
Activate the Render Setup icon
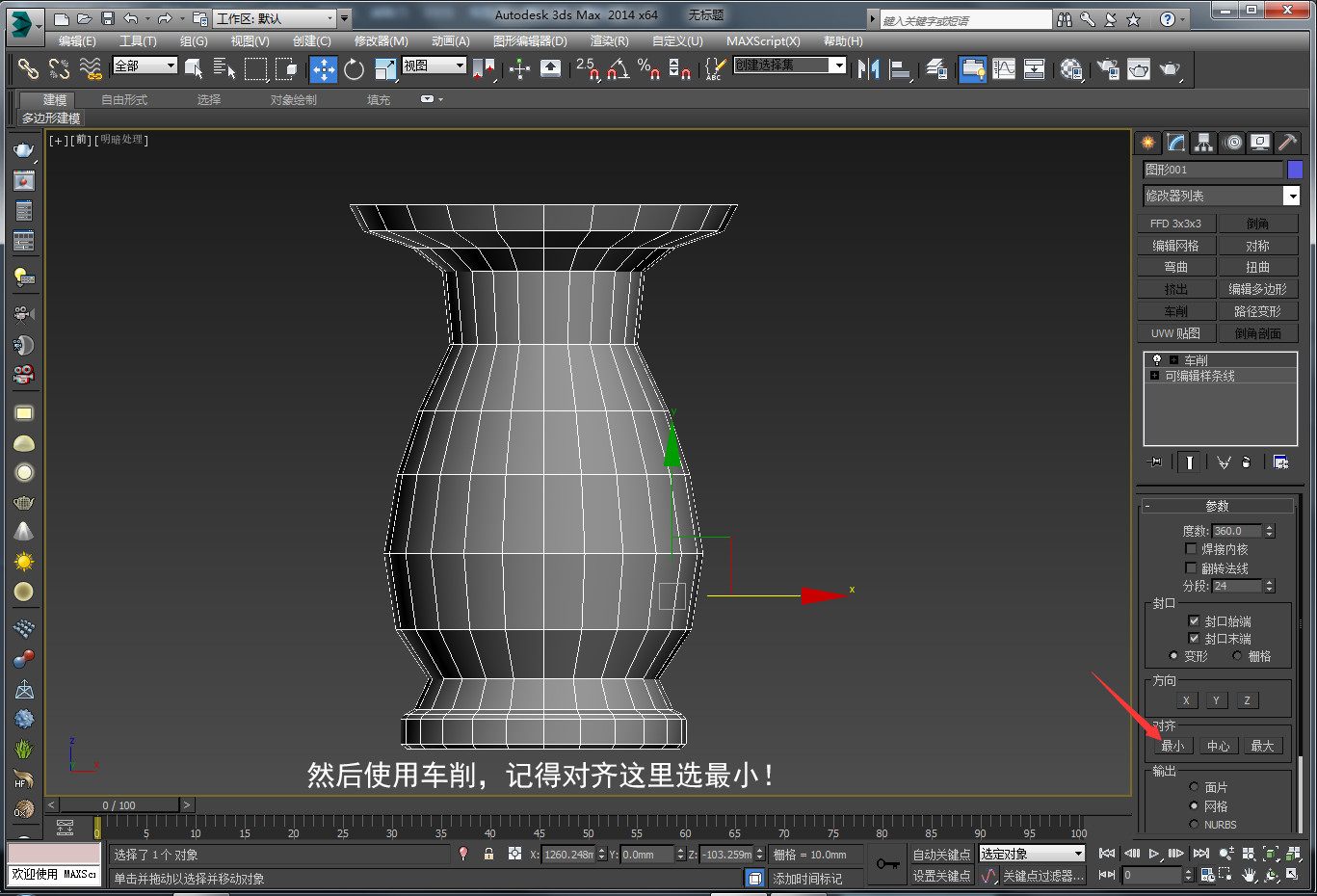pyautogui.click(x=1106, y=68)
